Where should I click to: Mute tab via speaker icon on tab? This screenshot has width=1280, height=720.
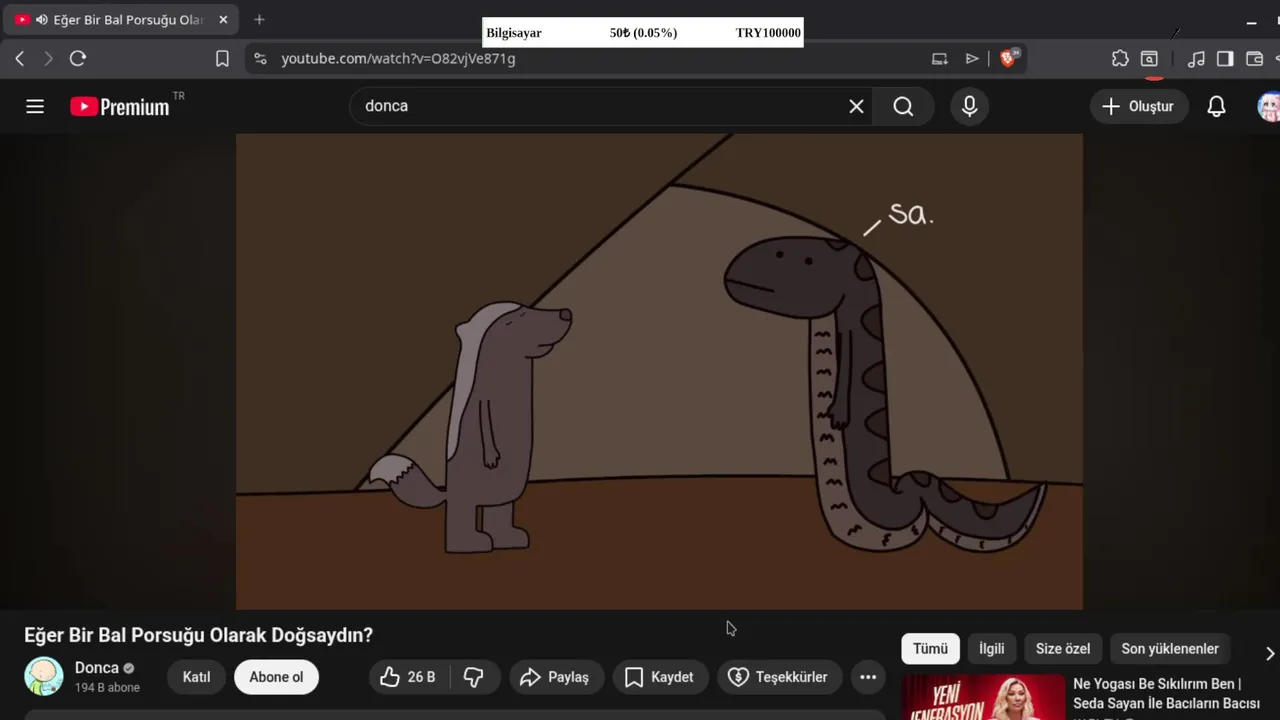(41, 20)
